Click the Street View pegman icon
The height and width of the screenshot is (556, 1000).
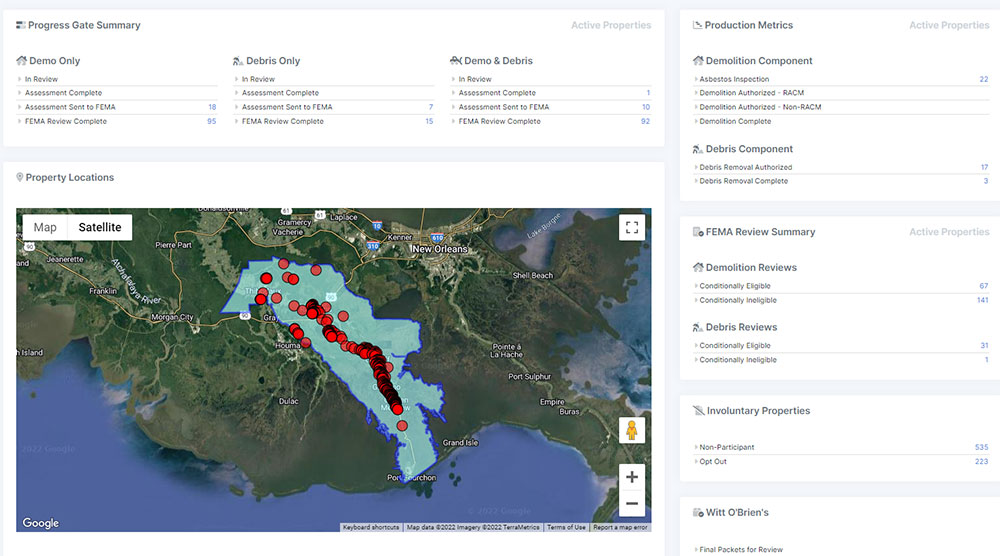[x=631, y=430]
